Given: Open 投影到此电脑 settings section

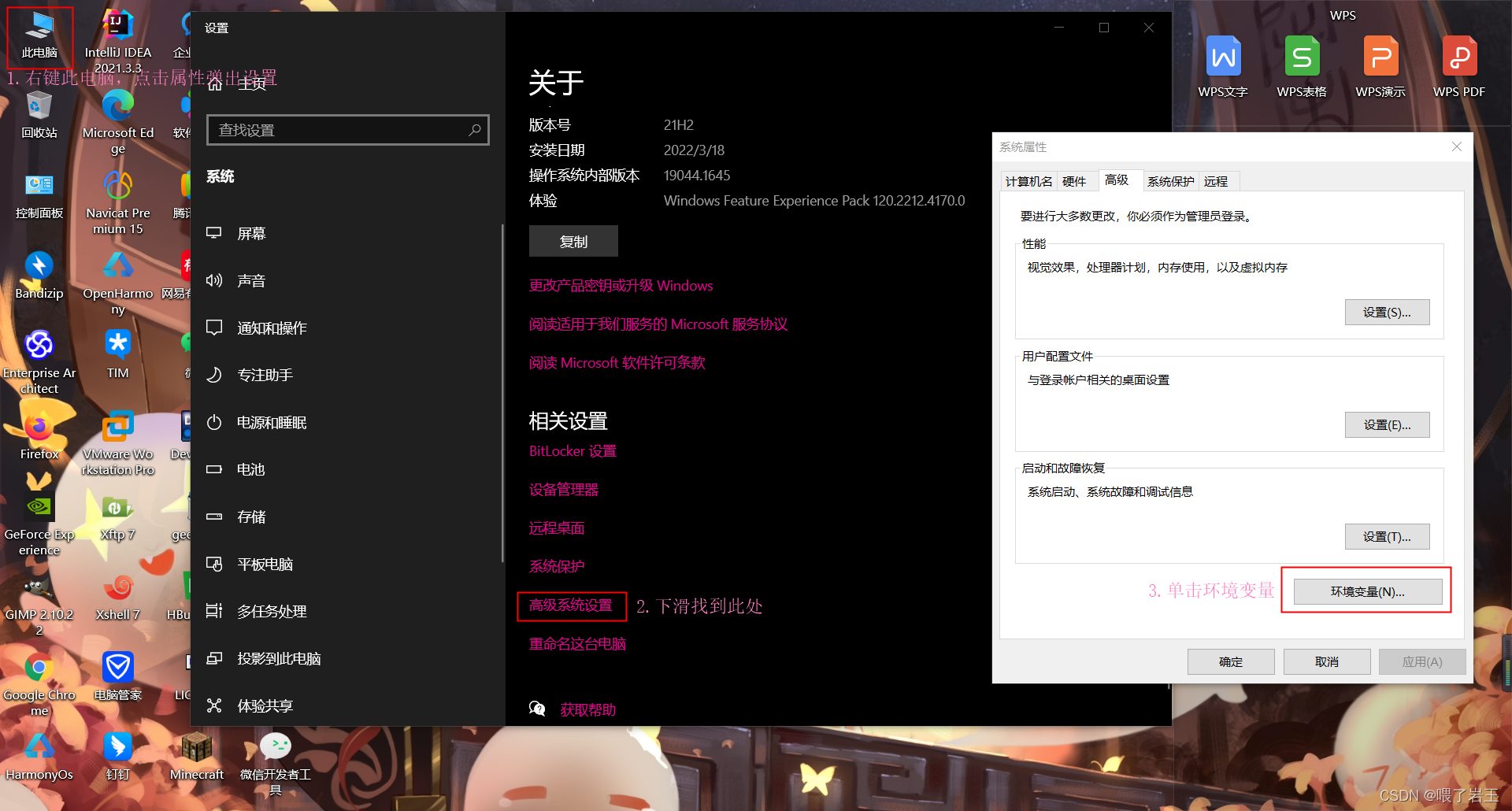Looking at the screenshot, I should point(347,658).
